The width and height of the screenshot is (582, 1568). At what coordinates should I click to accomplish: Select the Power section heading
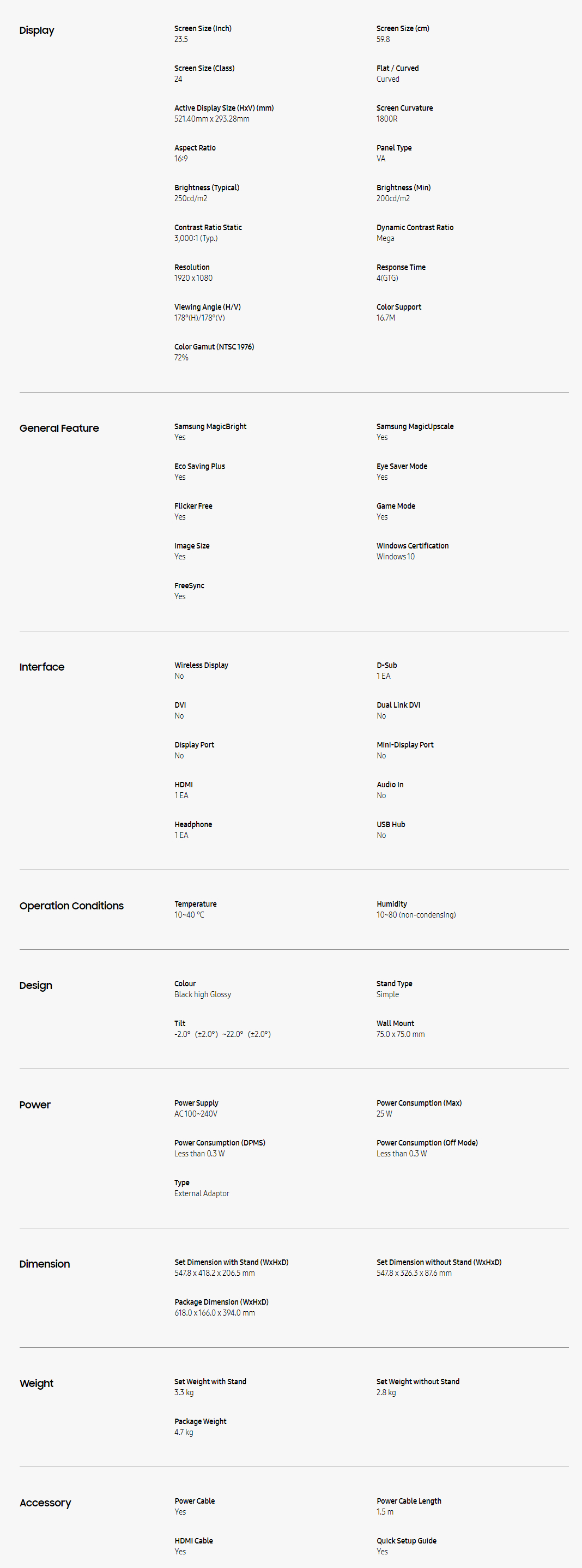point(35,1105)
